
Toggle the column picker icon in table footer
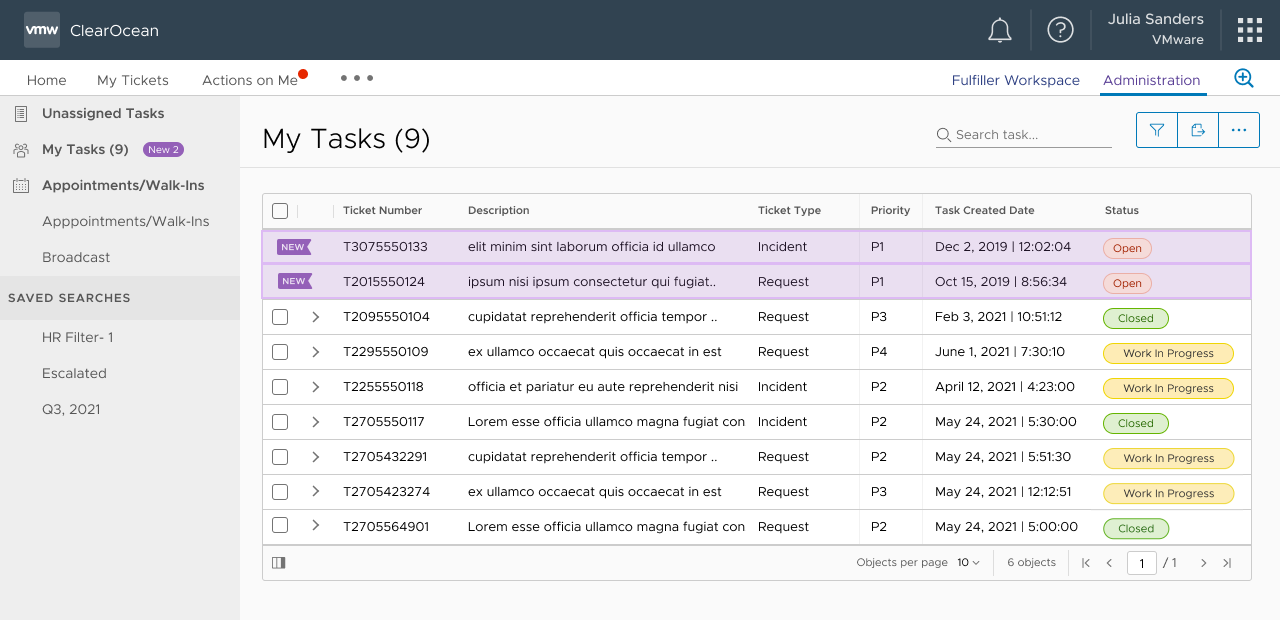(x=279, y=563)
